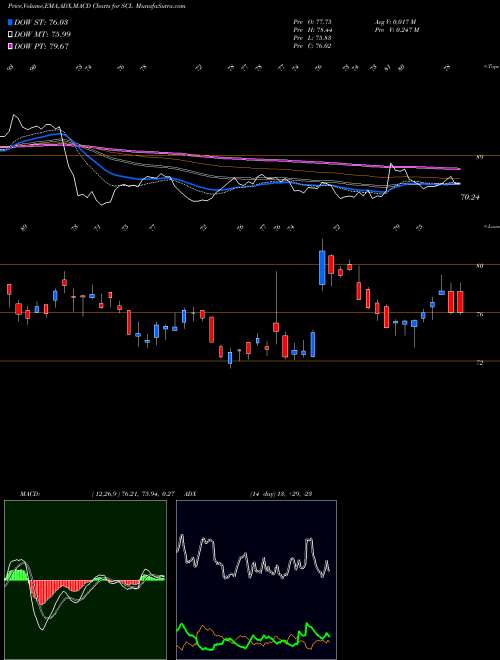500x660 pixels.
Task: Click the white DOW MT legend swatch
Action: [10, 34]
